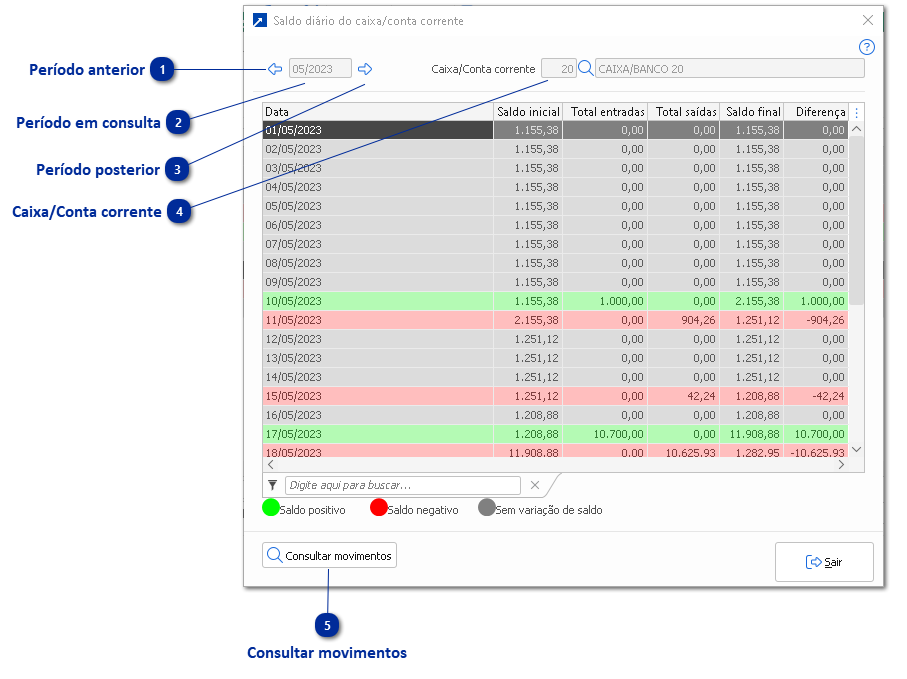Screen dimensions: 907x679
Task: Sort by the Data column header
Action: [x=378, y=112]
